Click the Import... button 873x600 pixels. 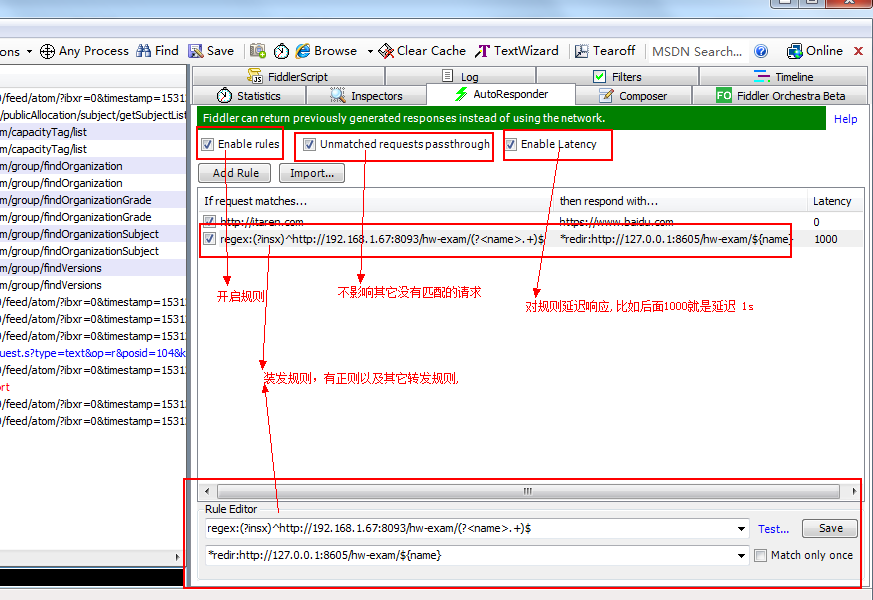[312, 173]
